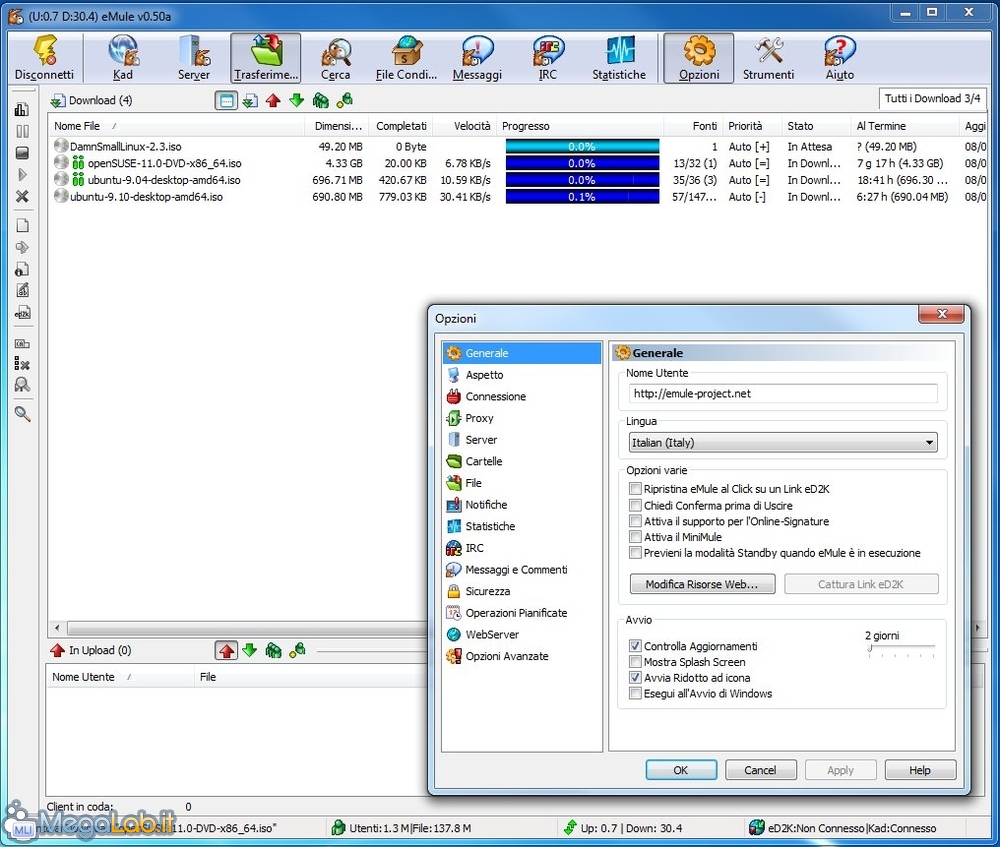Click the Disconnetti toolbar icon
The image size is (1000, 847).
point(45,58)
